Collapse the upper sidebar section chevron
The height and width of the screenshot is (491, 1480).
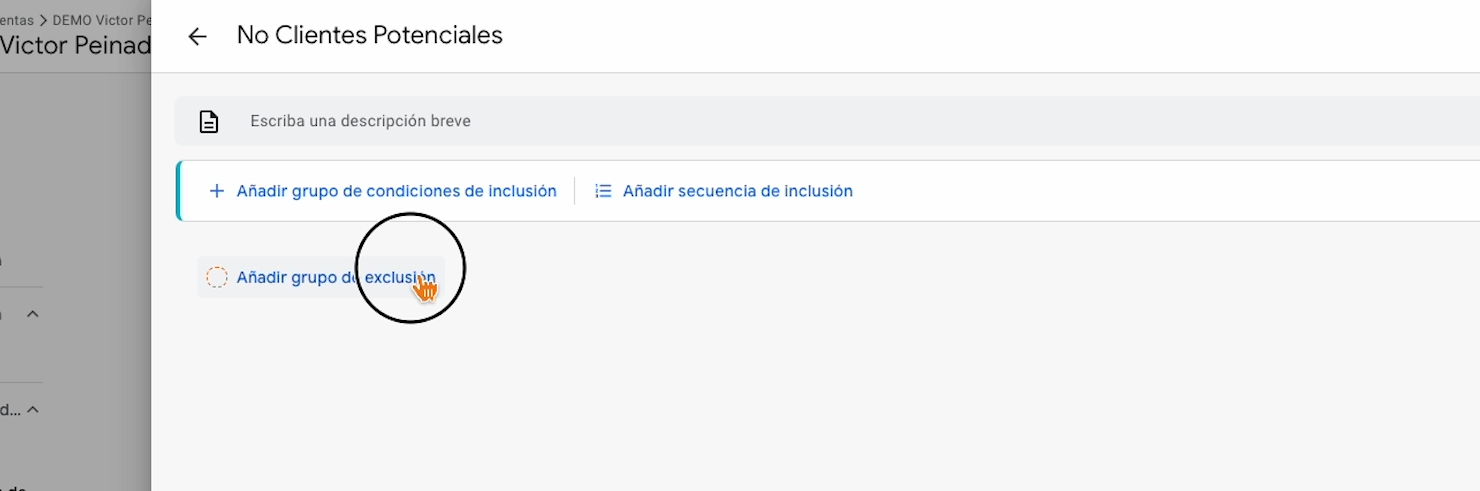coord(32,314)
